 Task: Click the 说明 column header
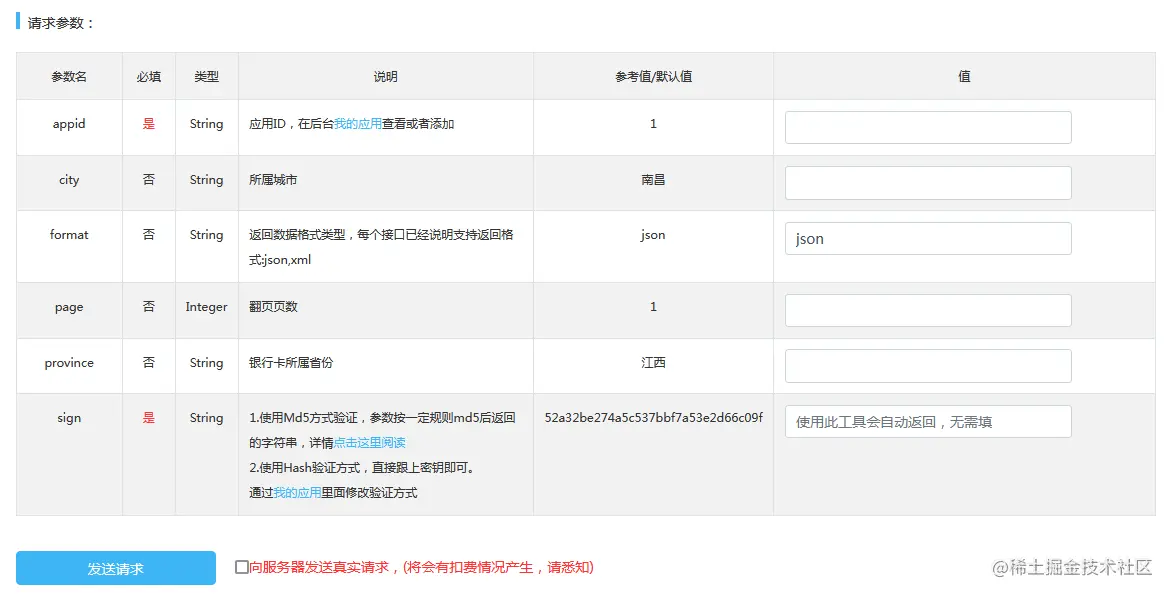(x=385, y=76)
